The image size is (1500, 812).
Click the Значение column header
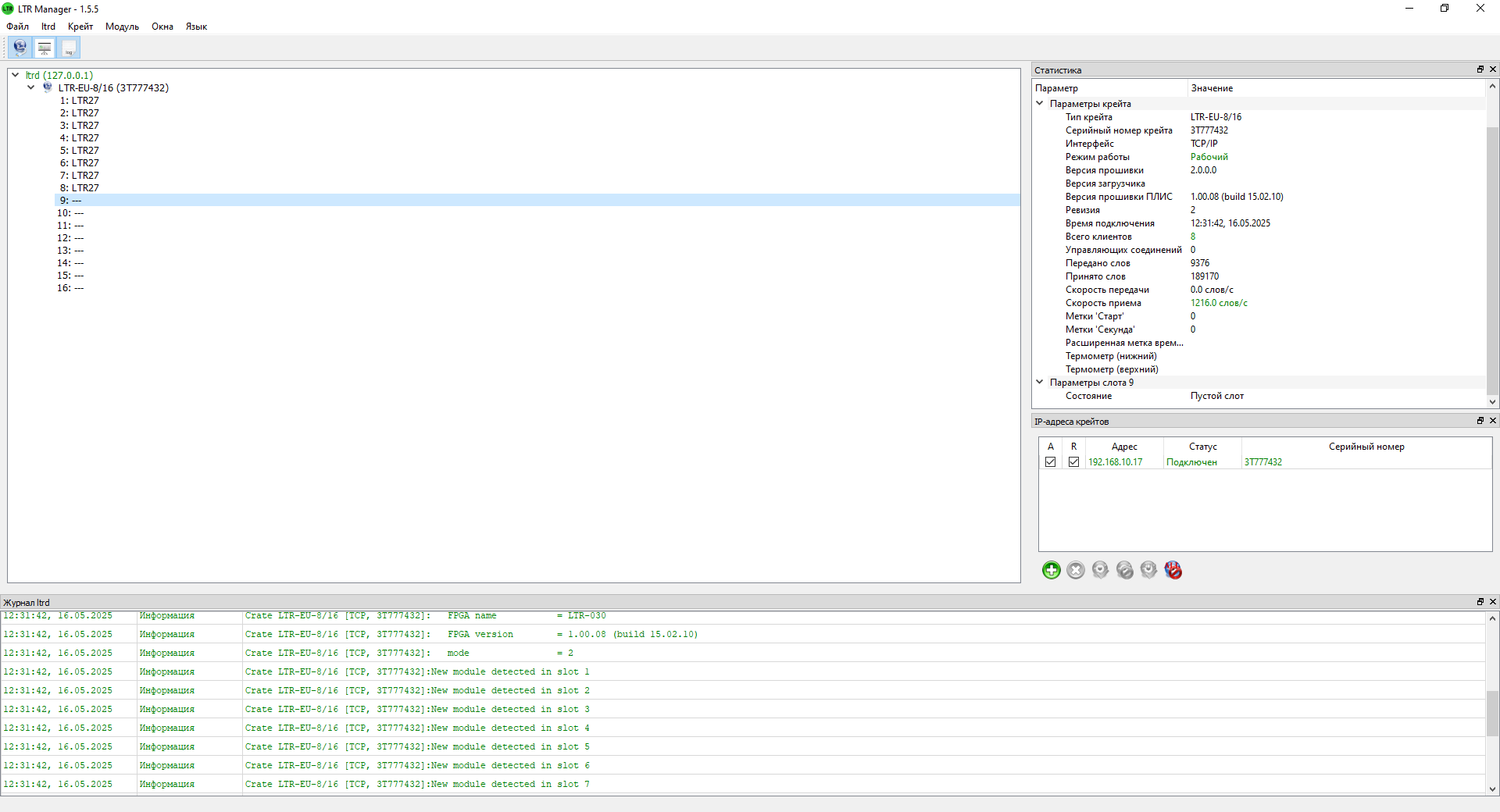[1336, 88]
